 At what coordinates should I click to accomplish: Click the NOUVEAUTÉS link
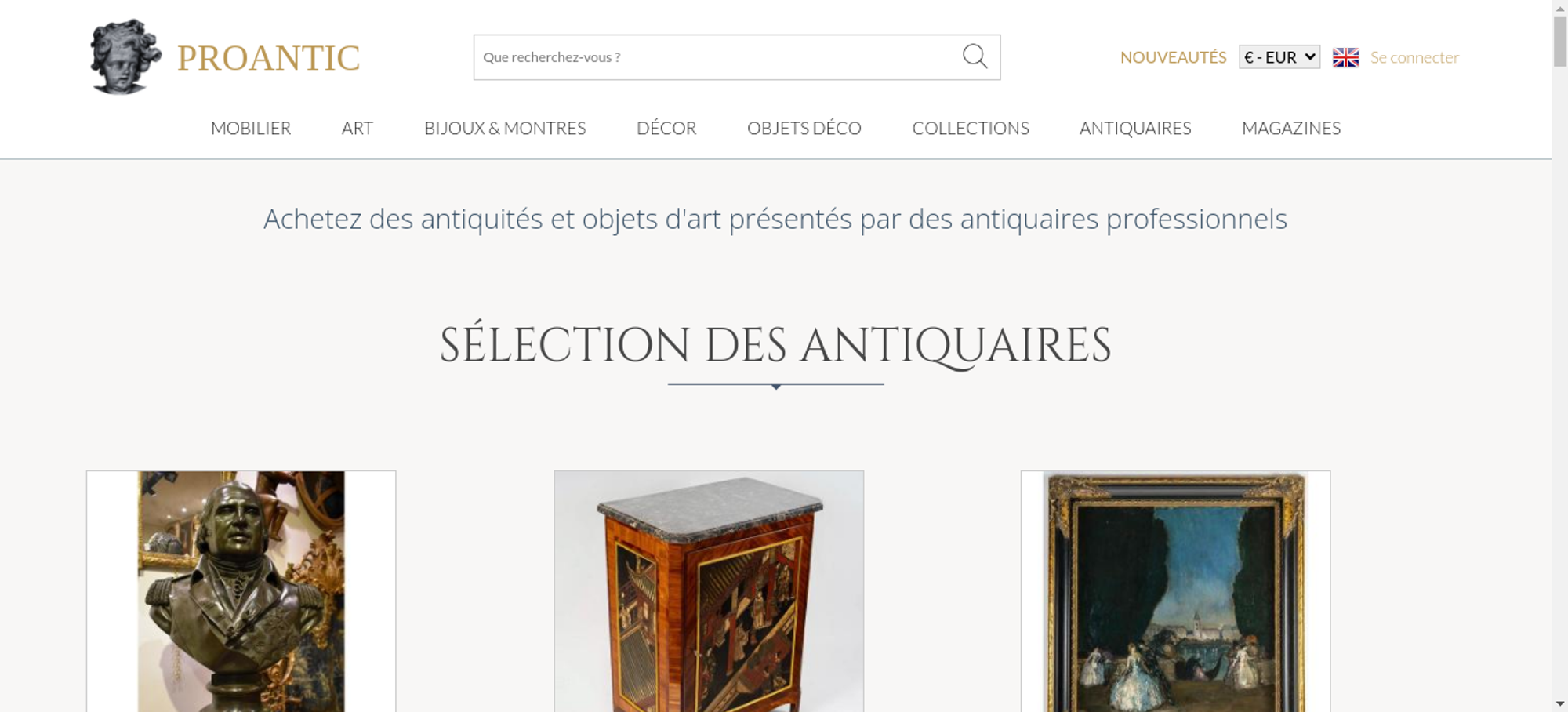pyautogui.click(x=1173, y=57)
